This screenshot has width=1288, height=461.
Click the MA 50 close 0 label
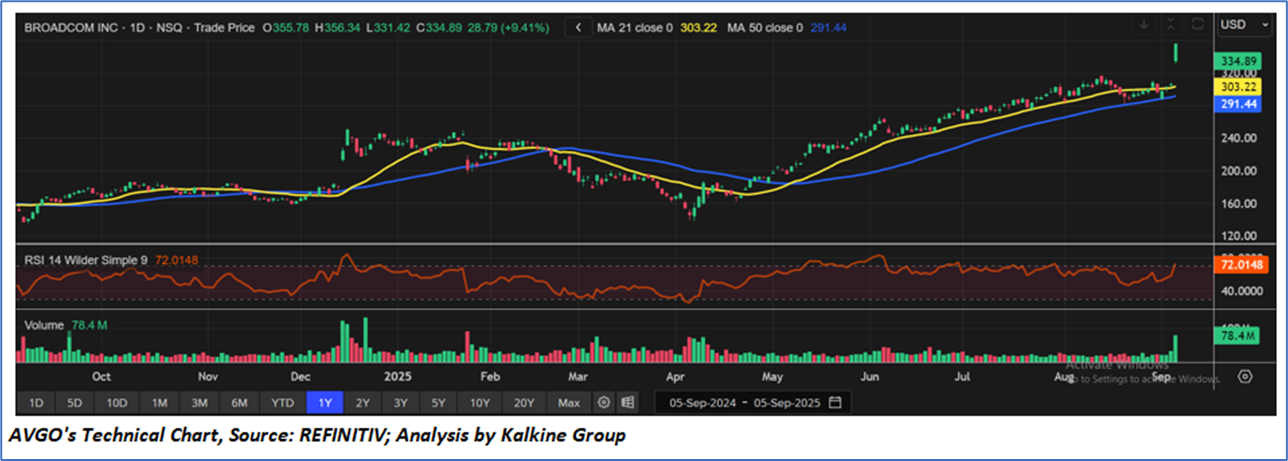coord(765,28)
